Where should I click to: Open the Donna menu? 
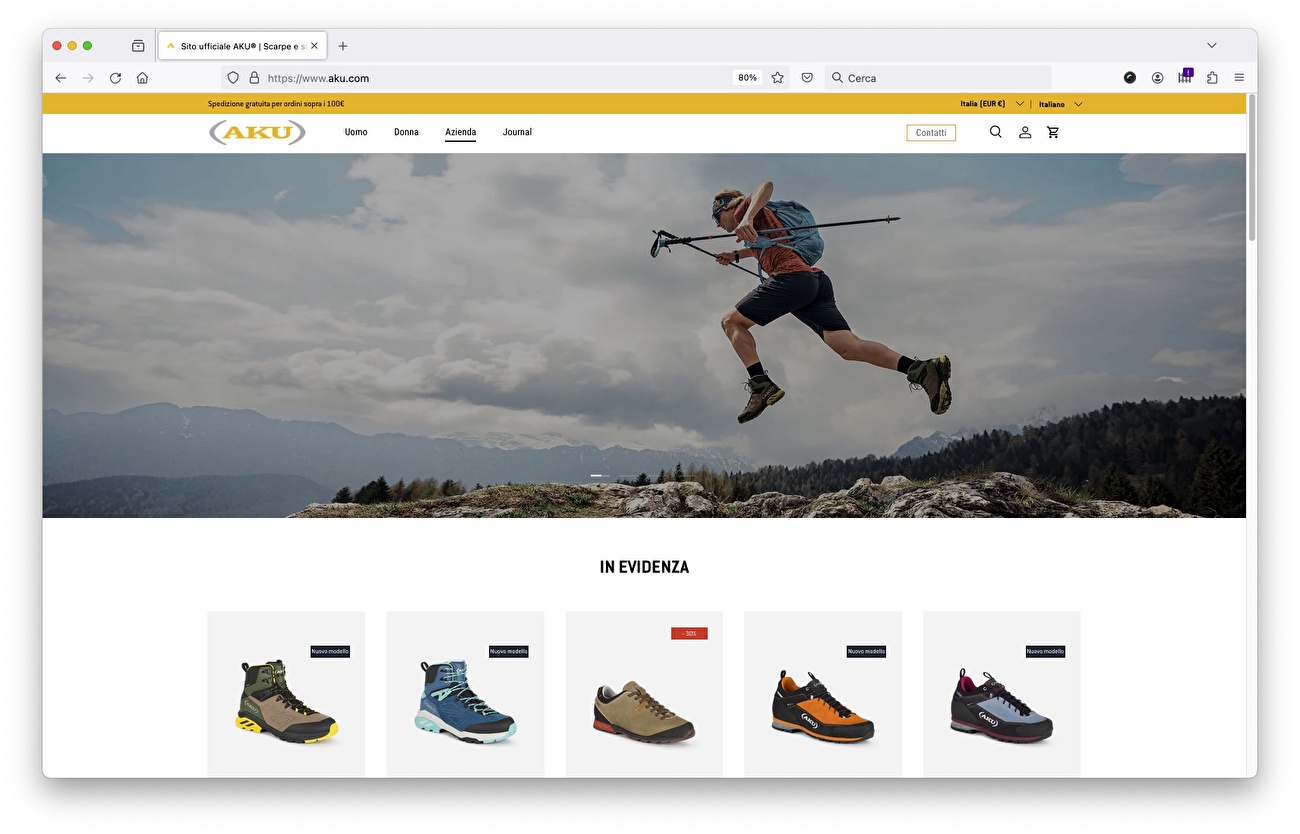point(406,132)
